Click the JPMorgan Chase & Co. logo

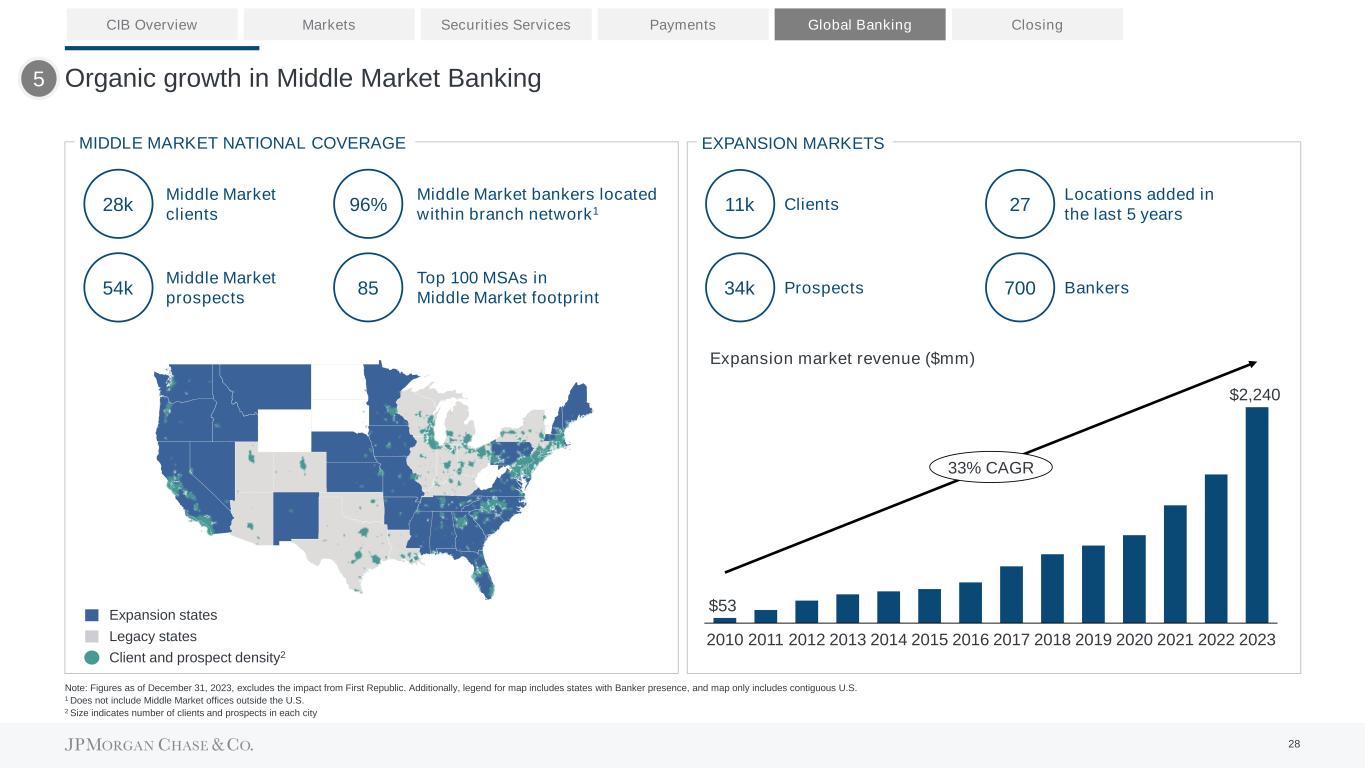159,745
